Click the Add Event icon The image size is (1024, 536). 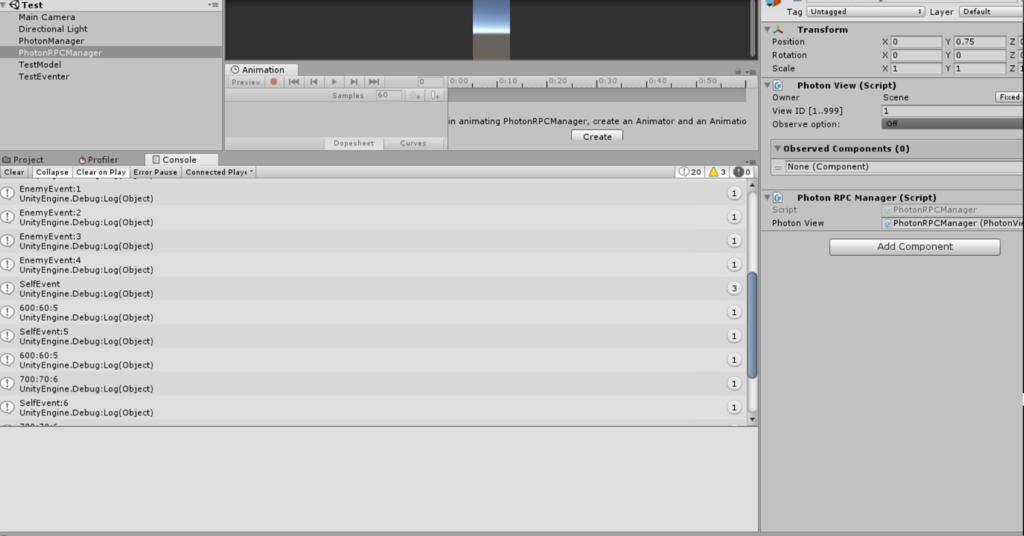pos(435,95)
